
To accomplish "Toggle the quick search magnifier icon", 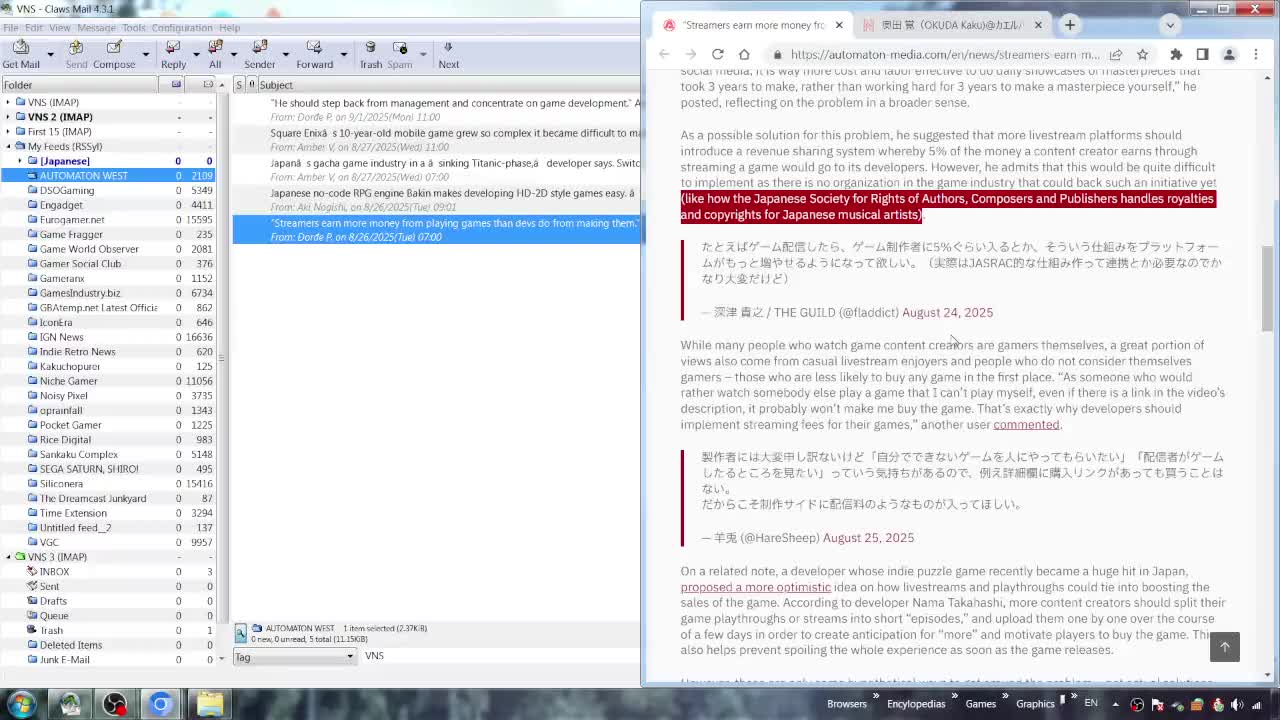I will pos(241,633).
